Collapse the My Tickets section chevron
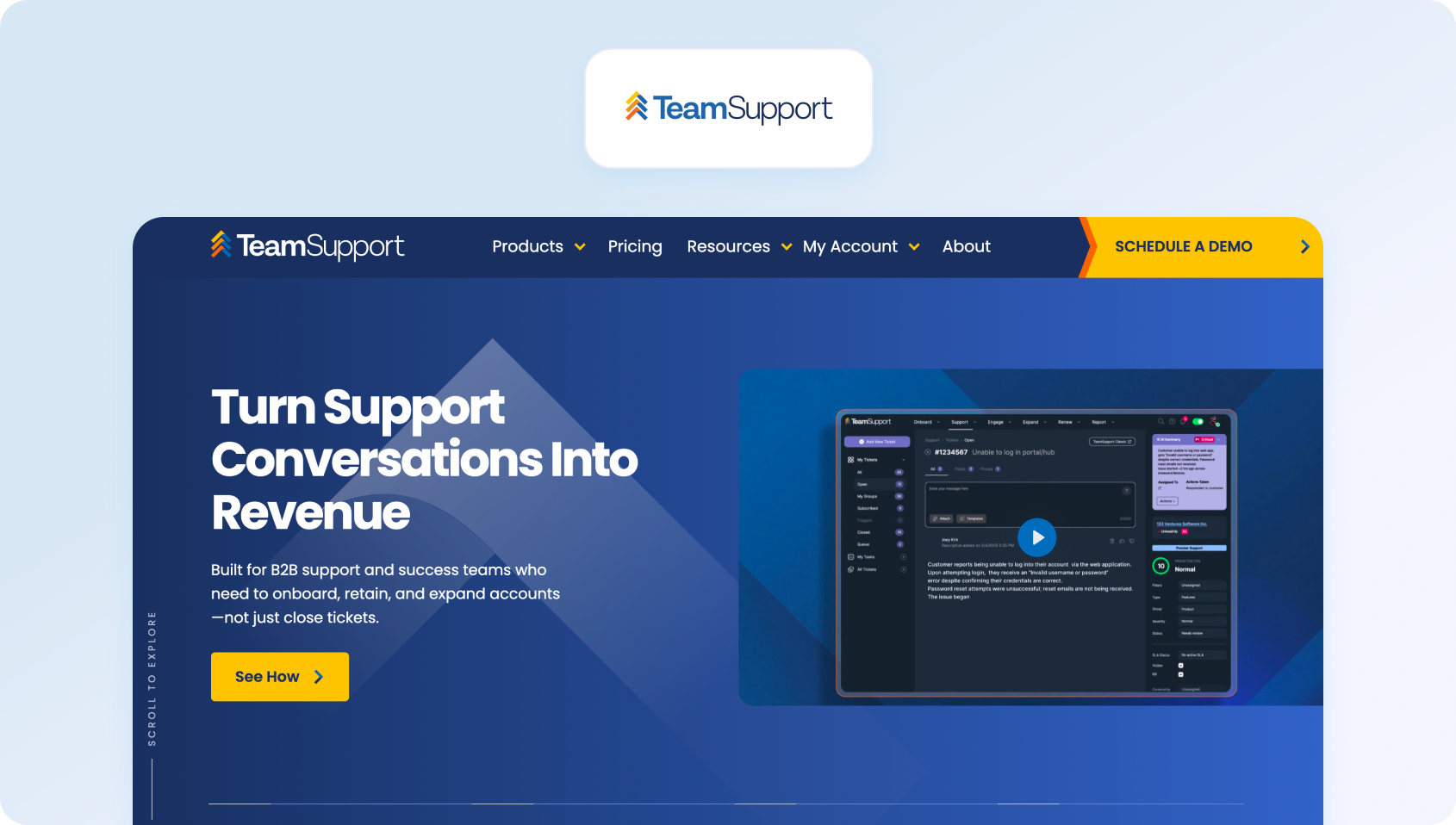1456x825 pixels. 903,460
